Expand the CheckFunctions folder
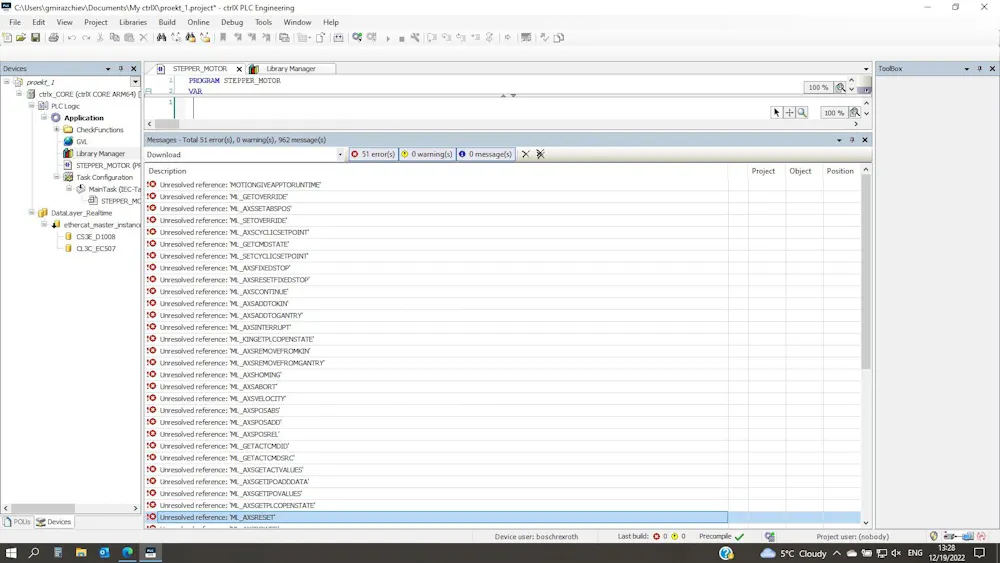This screenshot has height=563, width=1000. [57, 129]
